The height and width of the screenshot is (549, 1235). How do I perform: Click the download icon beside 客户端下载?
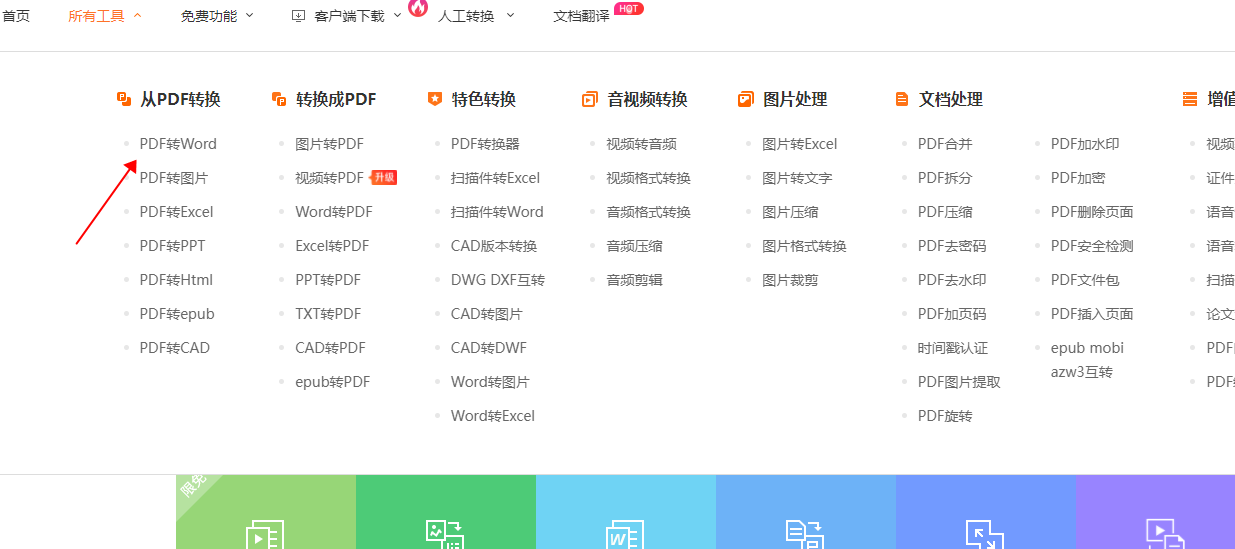click(298, 16)
